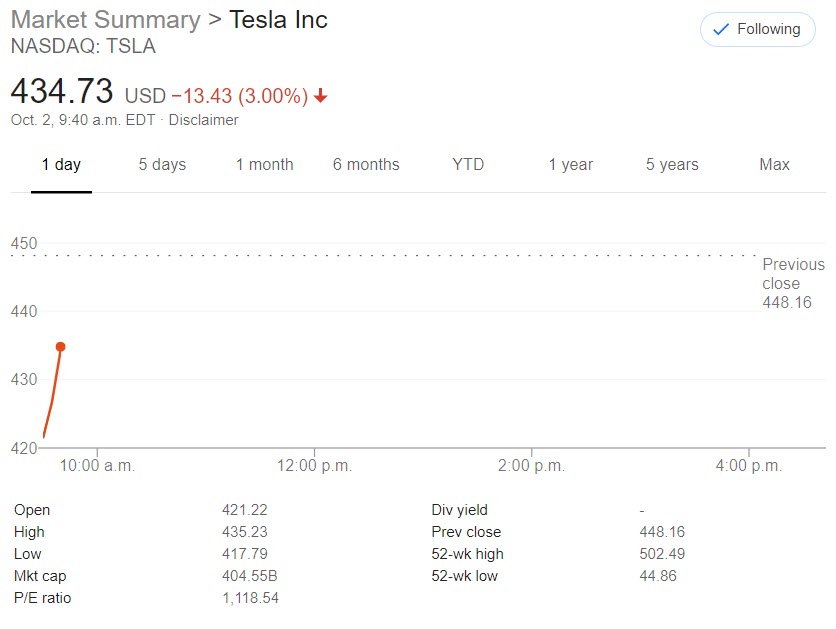
Task: Open the 1 month price chart
Action: (x=264, y=164)
